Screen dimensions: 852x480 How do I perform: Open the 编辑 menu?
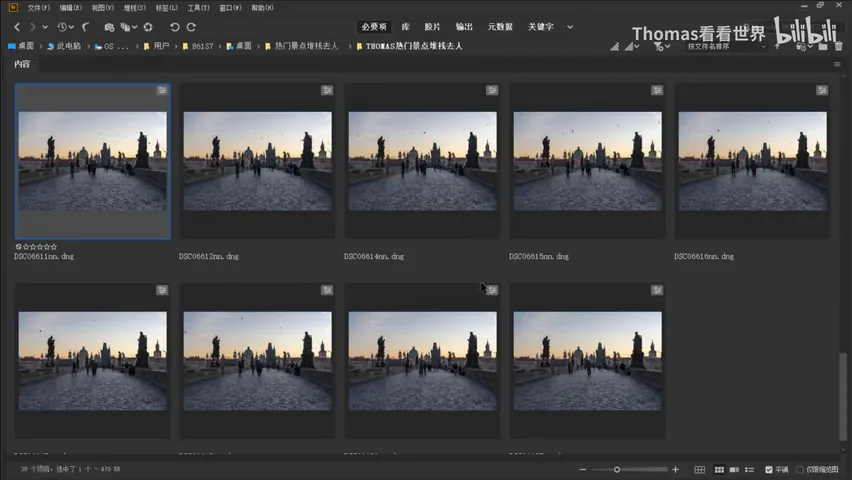[x=71, y=8]
